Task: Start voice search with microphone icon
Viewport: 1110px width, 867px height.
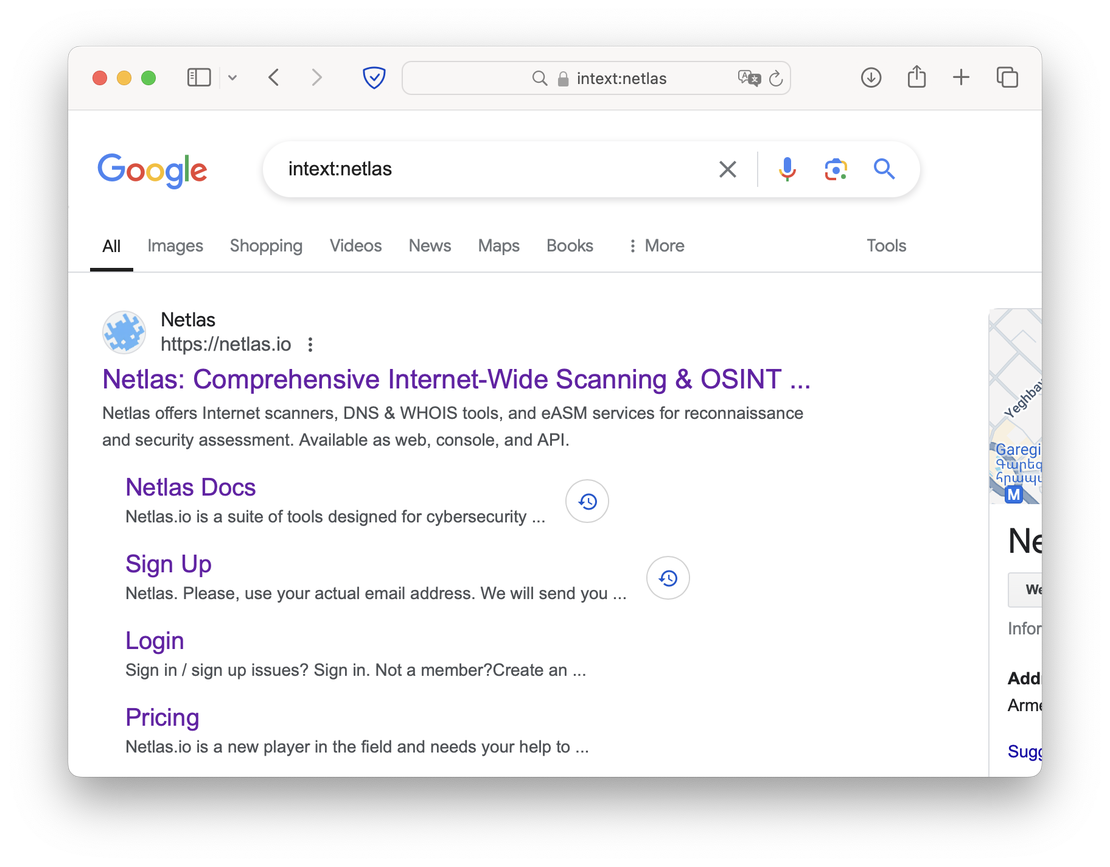Action: [788, 169]
